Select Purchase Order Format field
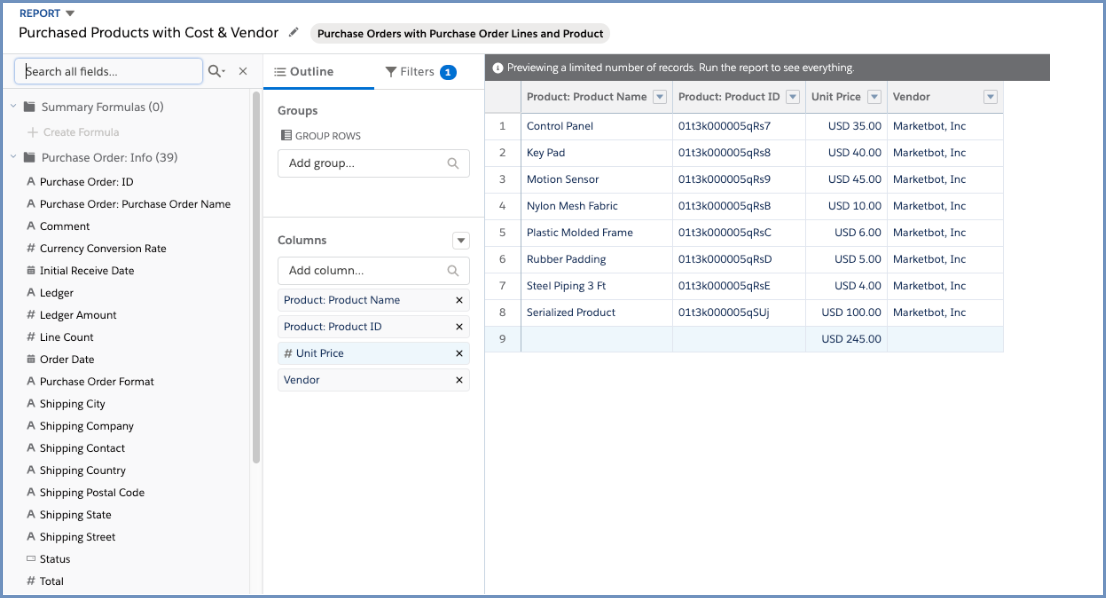The image size is (1106, 598). [97, 382]
